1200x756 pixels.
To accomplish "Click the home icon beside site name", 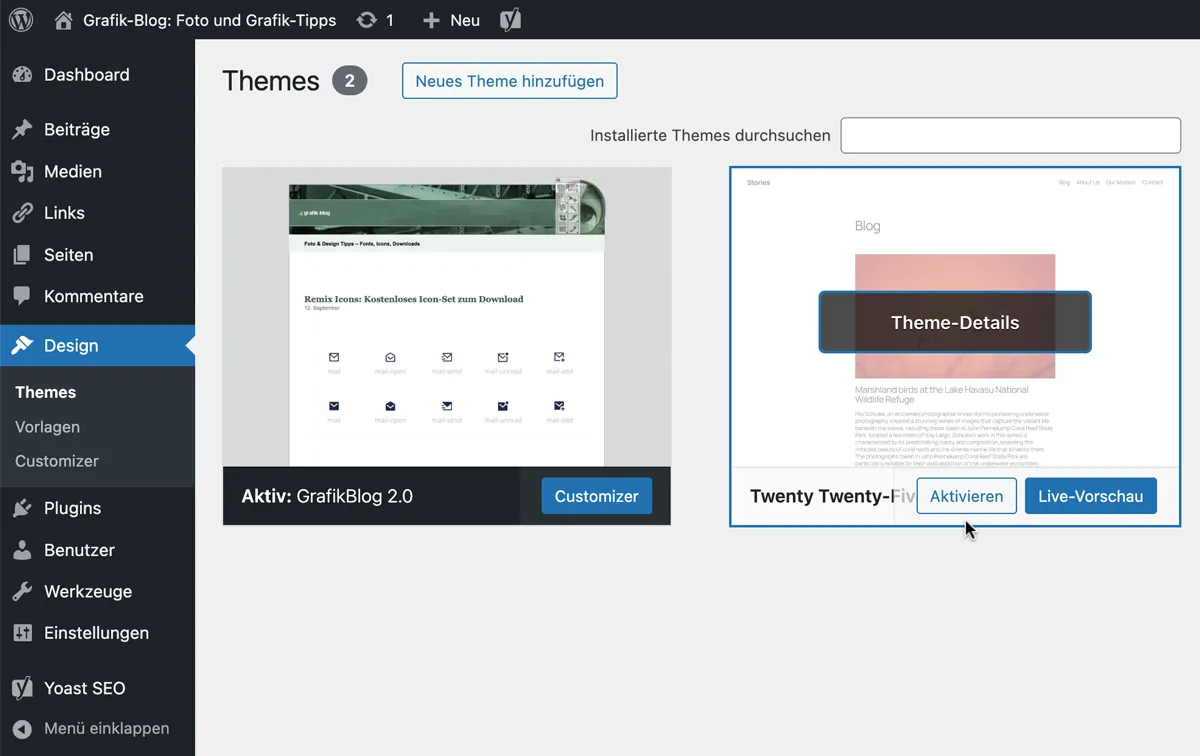I will [63, 20].
